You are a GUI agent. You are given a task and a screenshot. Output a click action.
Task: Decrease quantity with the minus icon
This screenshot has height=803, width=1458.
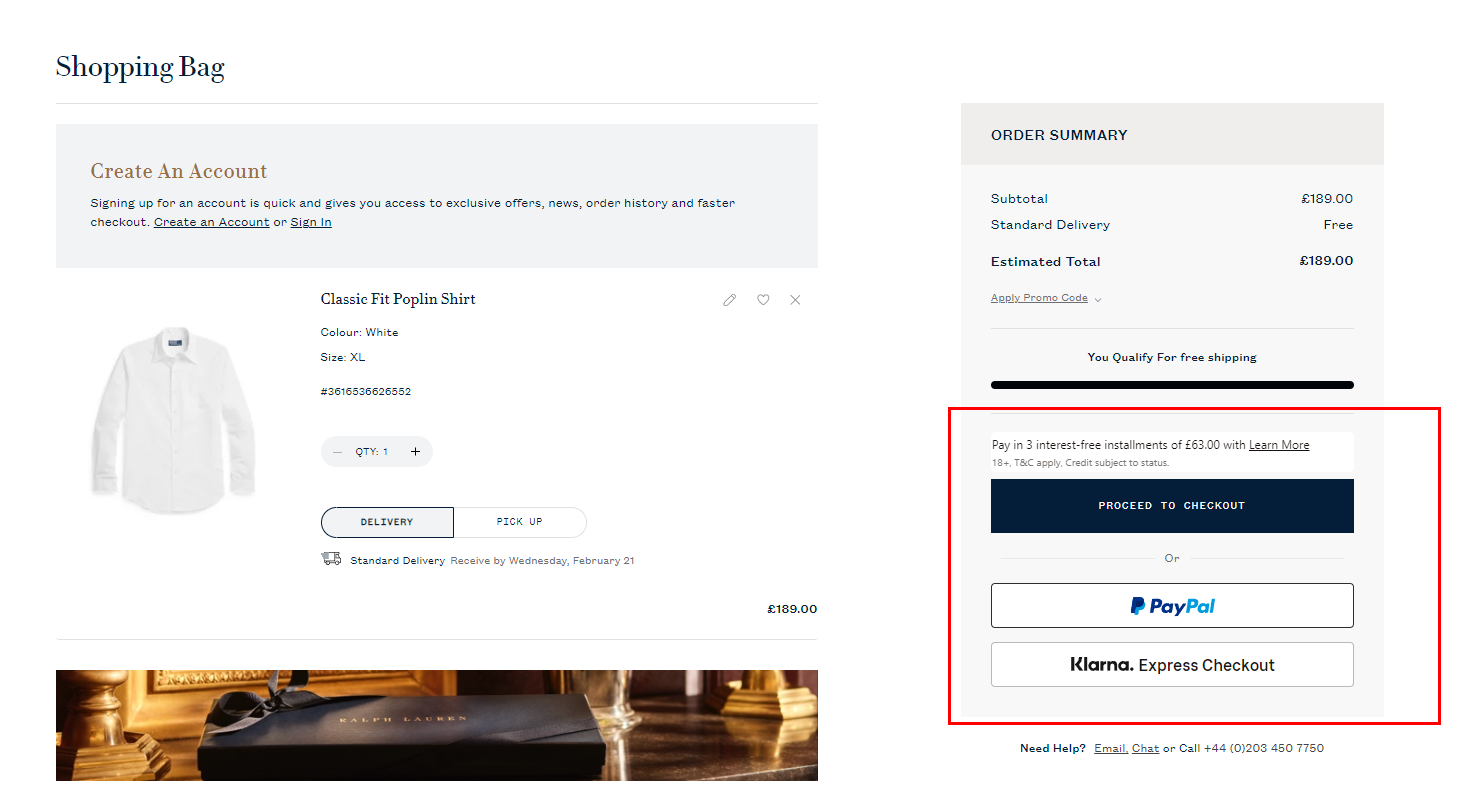337,452
